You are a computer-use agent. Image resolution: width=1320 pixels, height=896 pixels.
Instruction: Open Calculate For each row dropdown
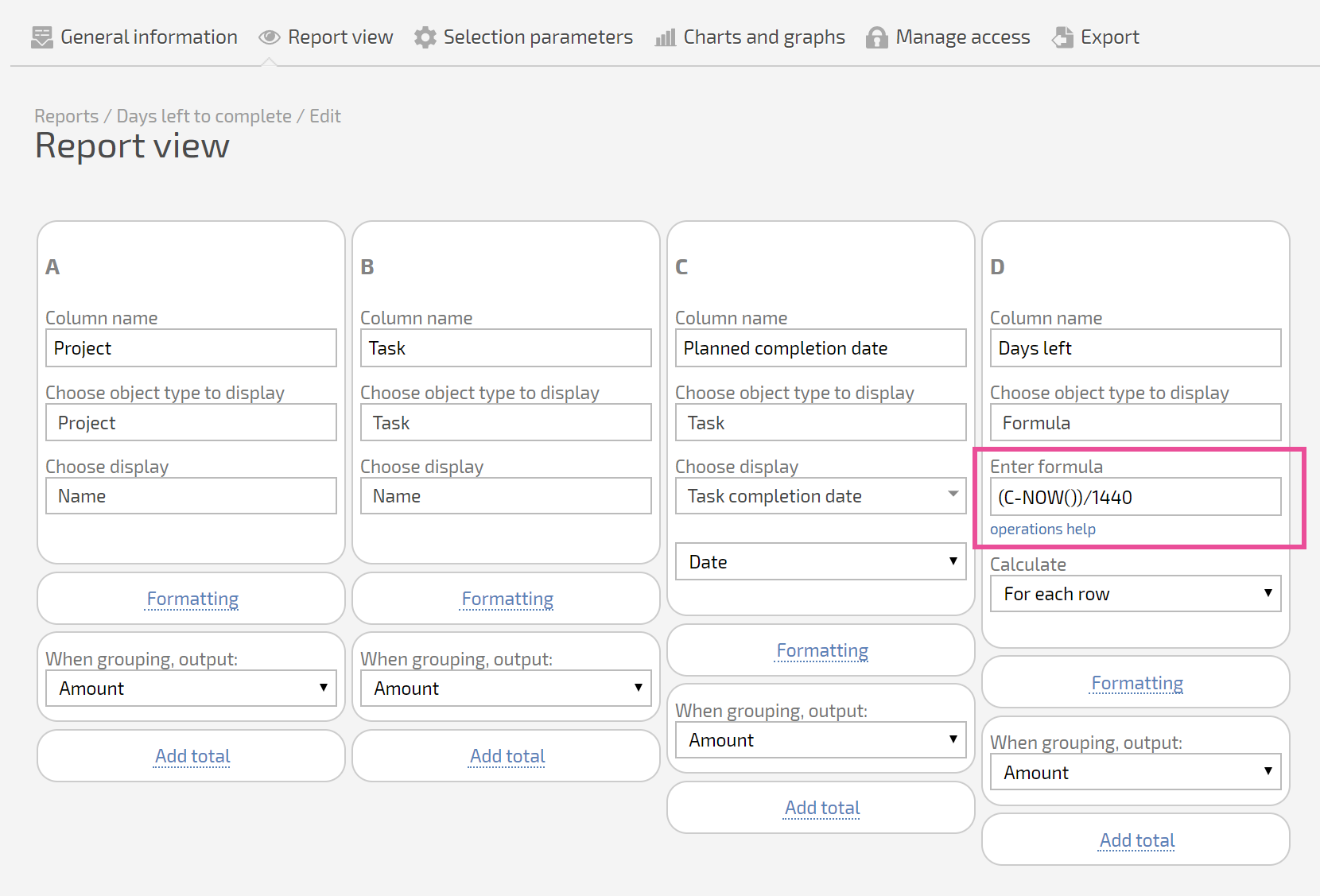coord(1136,594)
